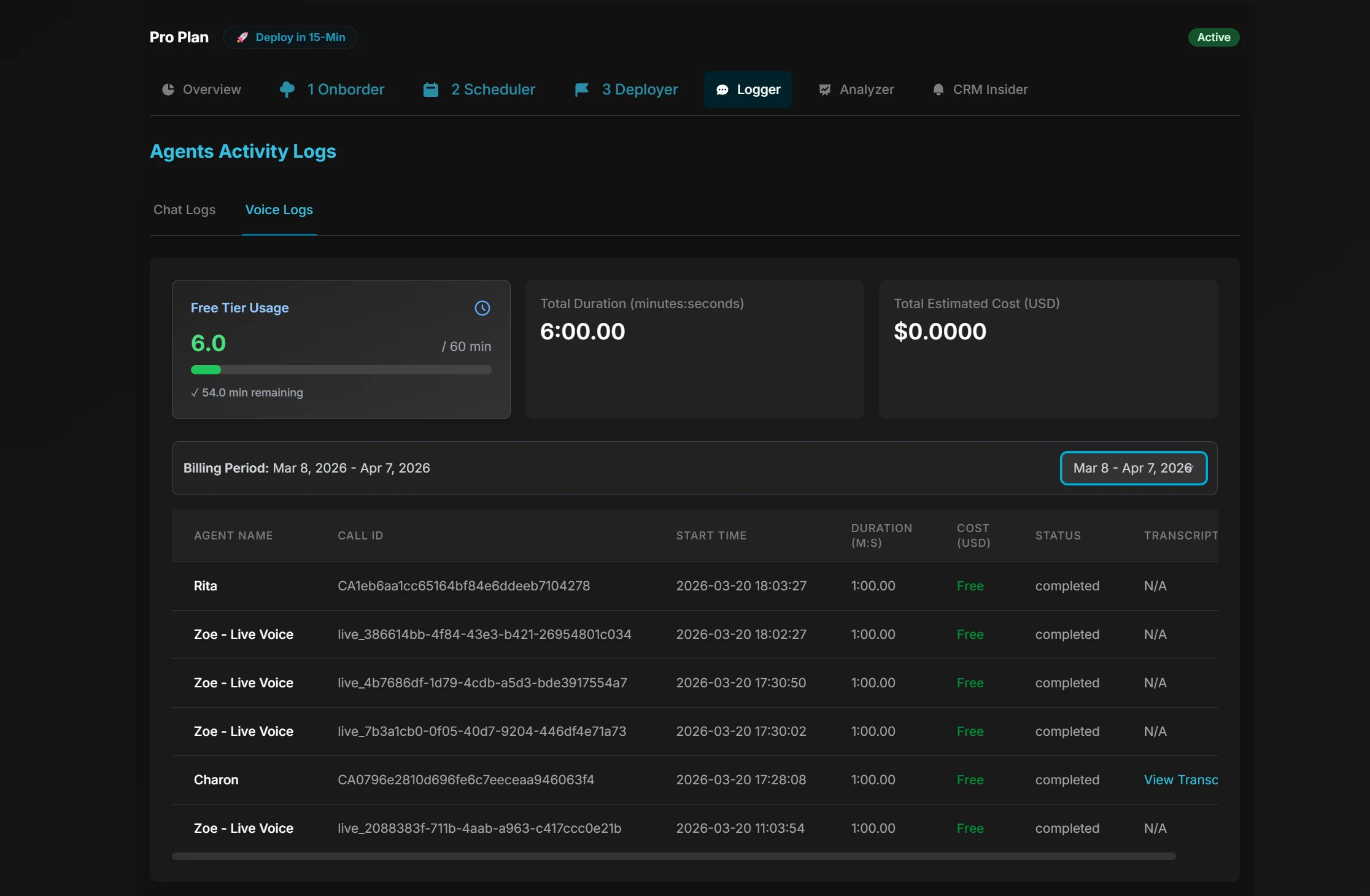The height and width of the screenshot is (896, 1370).
Task: Click call ID live_7b3a1cb0-0f05-40d7-9204-446df4e71a73
Action: click(482, 732)
